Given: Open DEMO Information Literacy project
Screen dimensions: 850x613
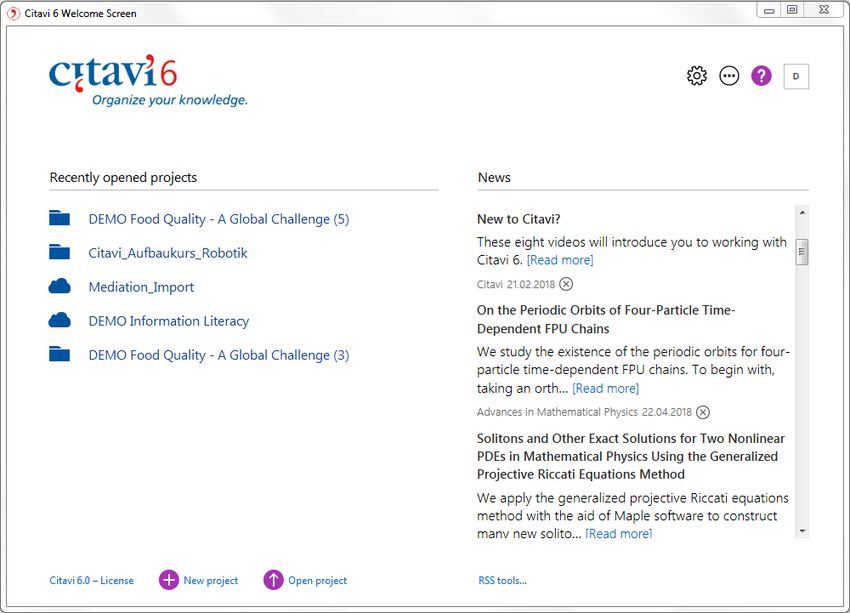Looking at the screenshot, I should (169, 321).
